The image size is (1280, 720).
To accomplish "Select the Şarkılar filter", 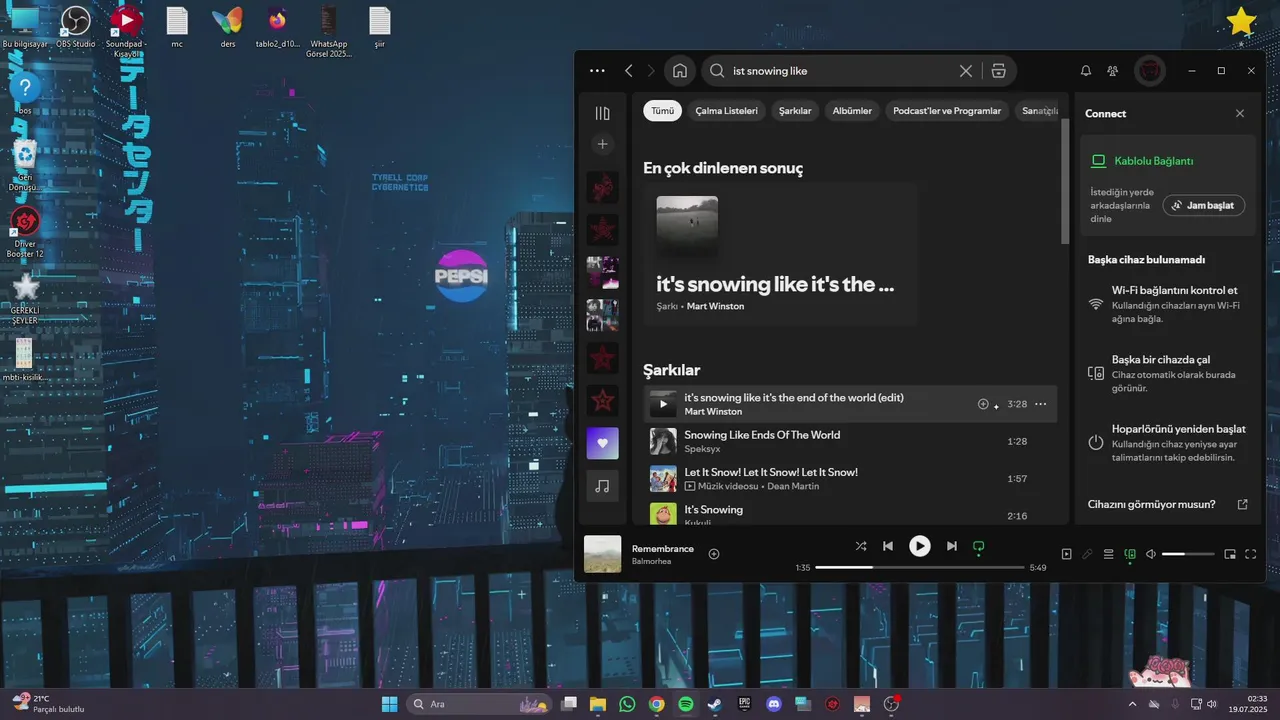I will 795,111.
